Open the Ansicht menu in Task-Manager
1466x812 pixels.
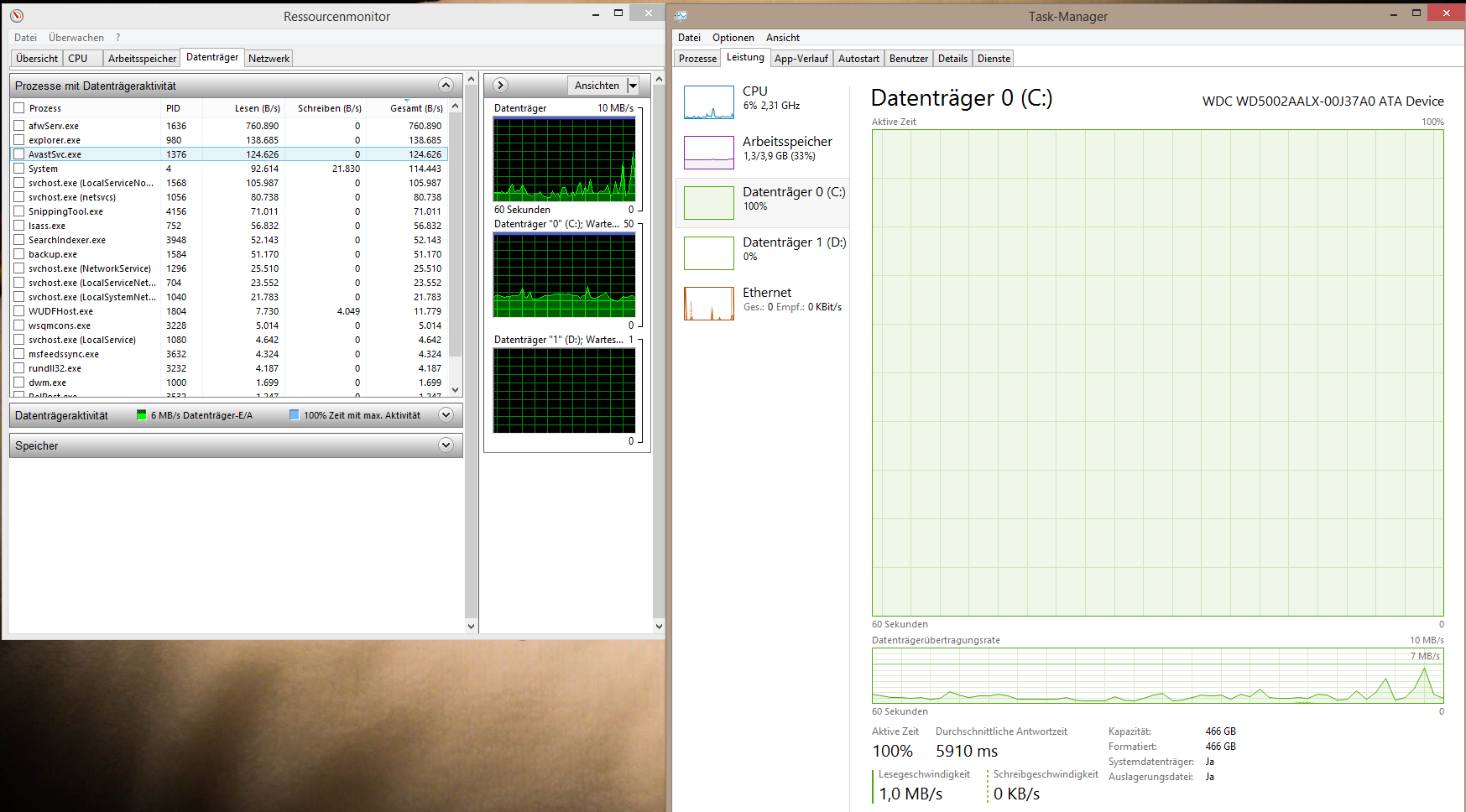point(783,38)
